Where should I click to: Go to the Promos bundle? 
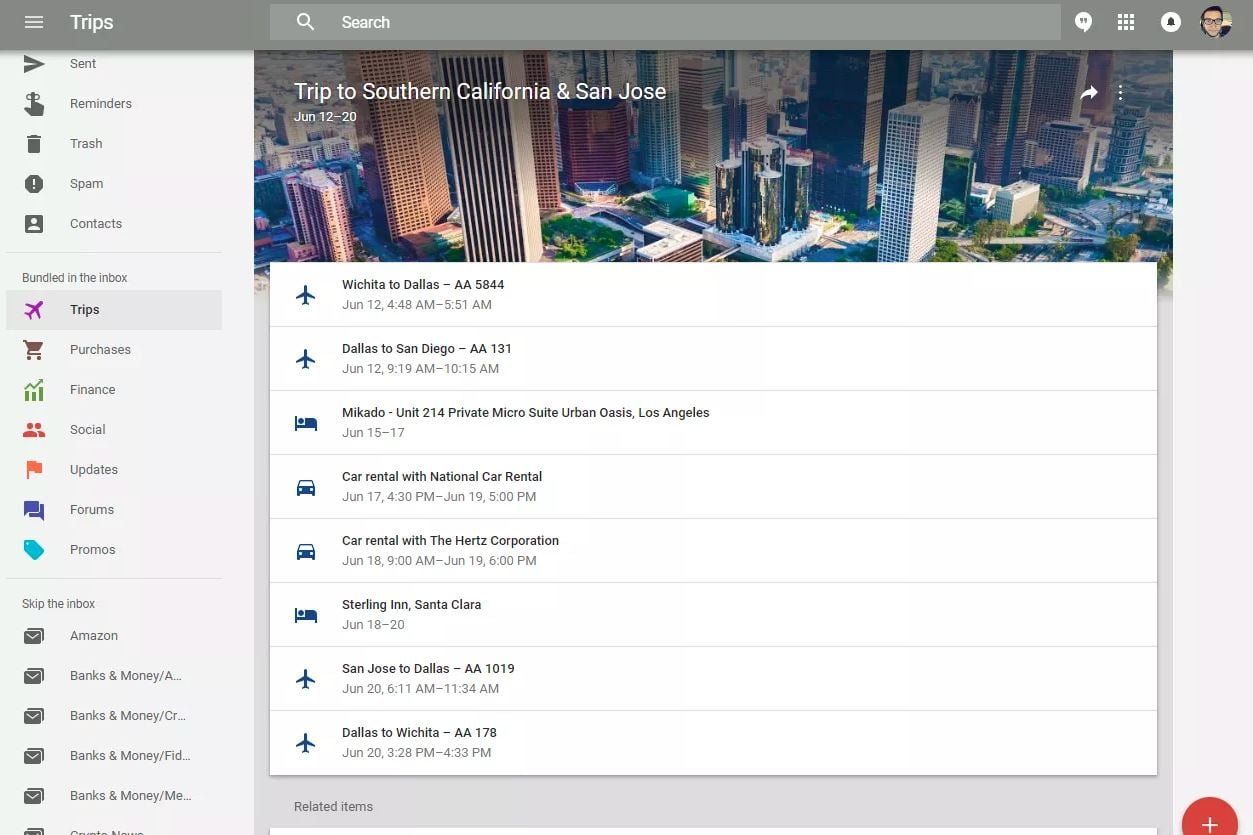(92, 550)
